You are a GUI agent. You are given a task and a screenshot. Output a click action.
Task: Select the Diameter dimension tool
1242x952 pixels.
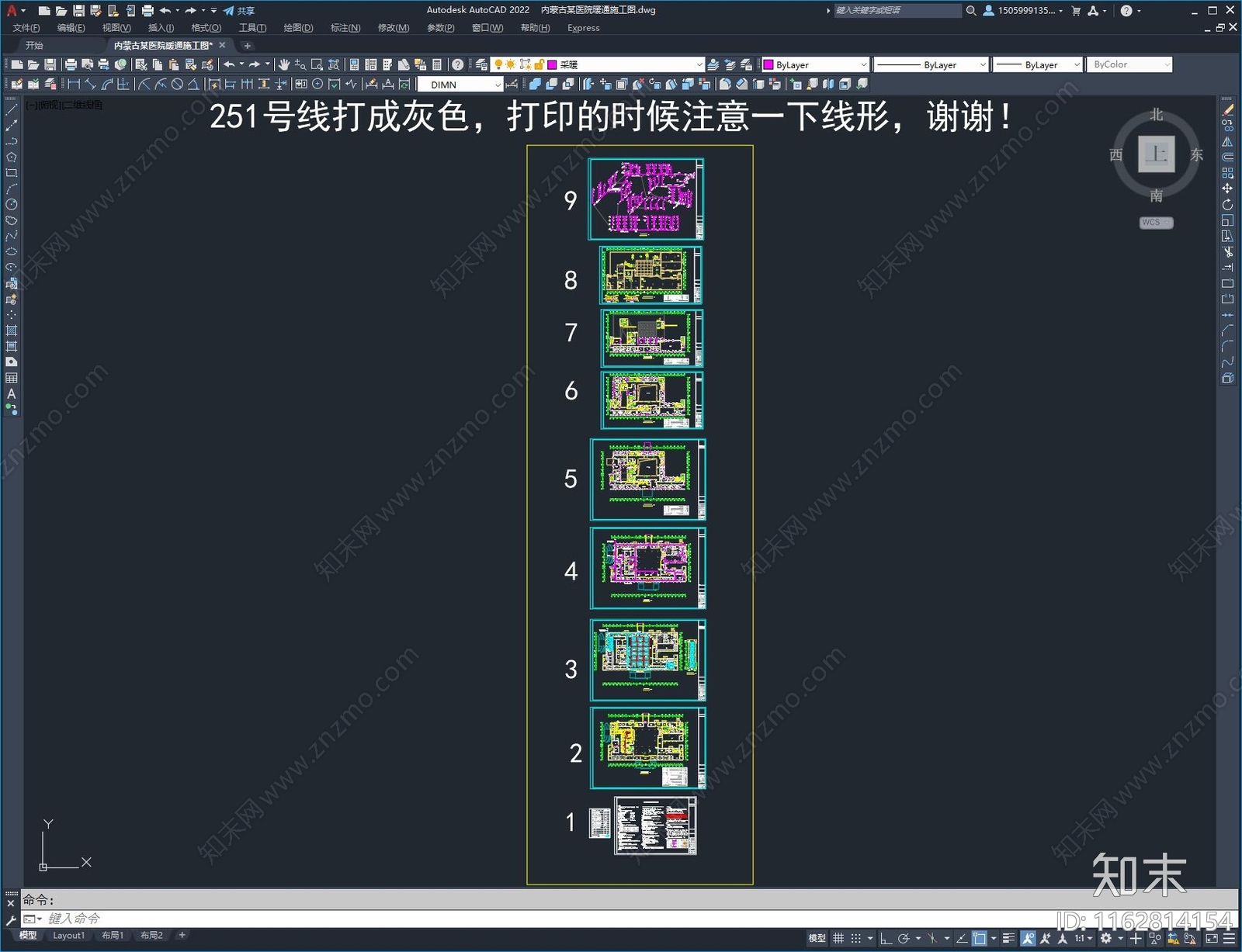click(177, 84)
